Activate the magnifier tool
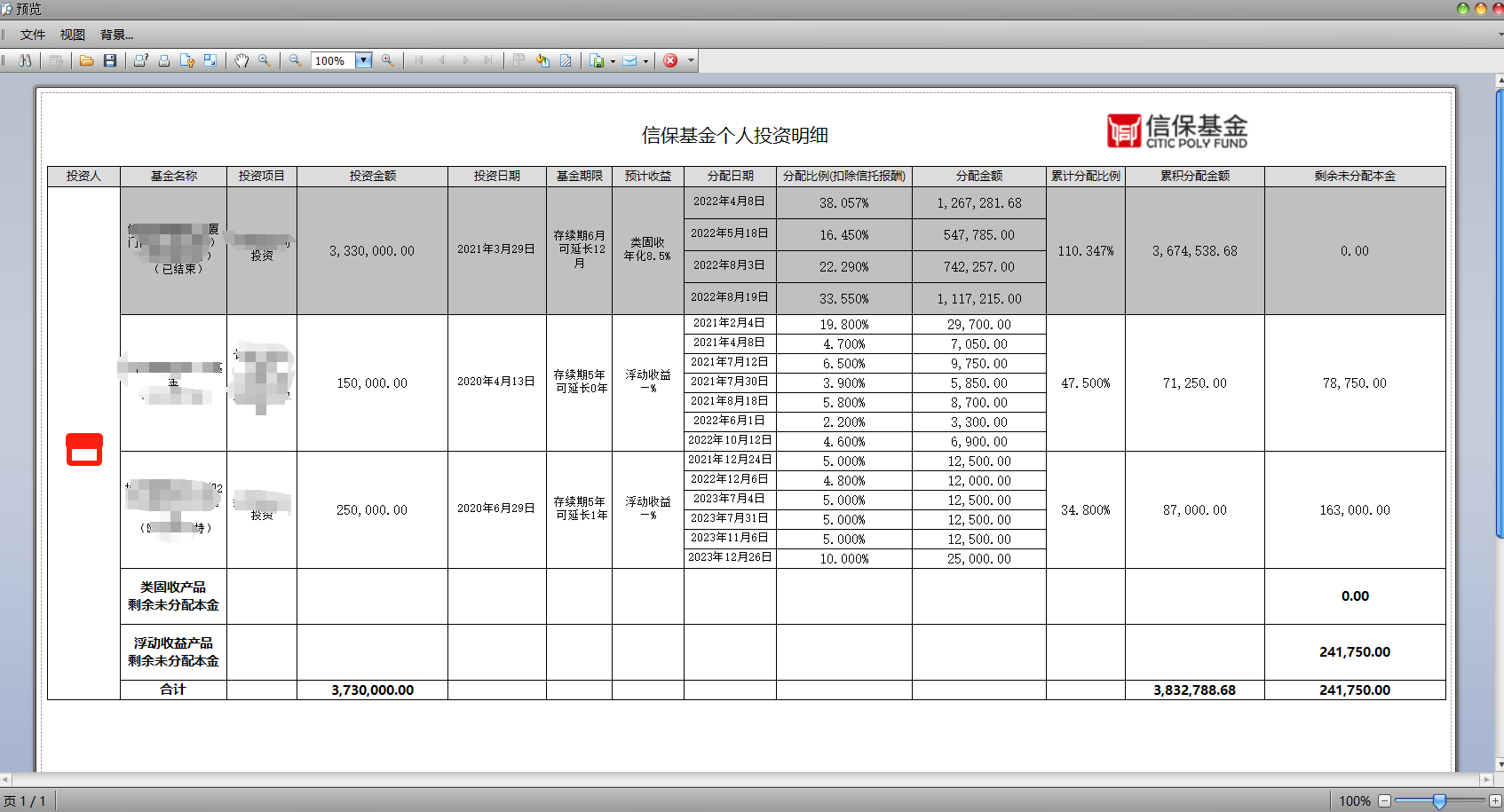 pyautogui.click(x=265, y=60)
